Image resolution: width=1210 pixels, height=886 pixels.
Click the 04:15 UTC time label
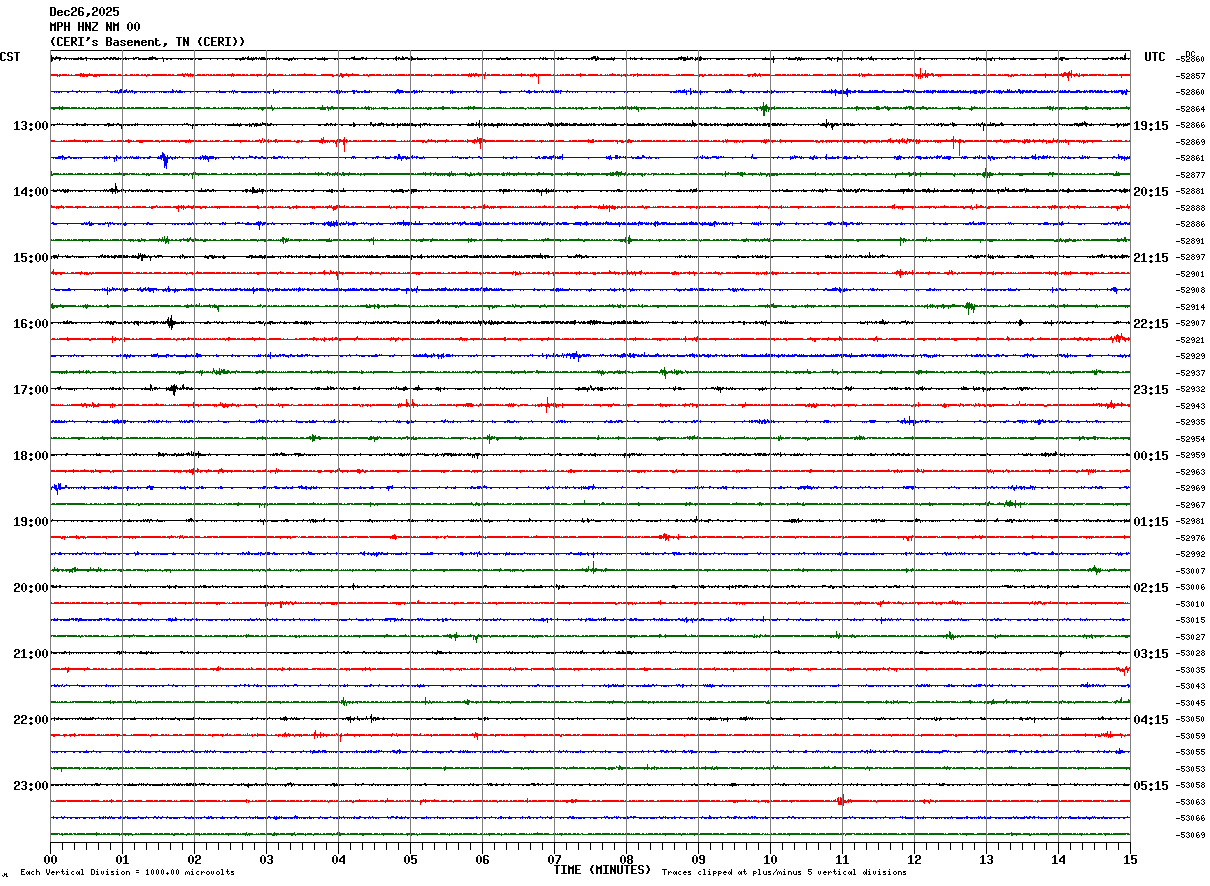[x=1151, y=719]
